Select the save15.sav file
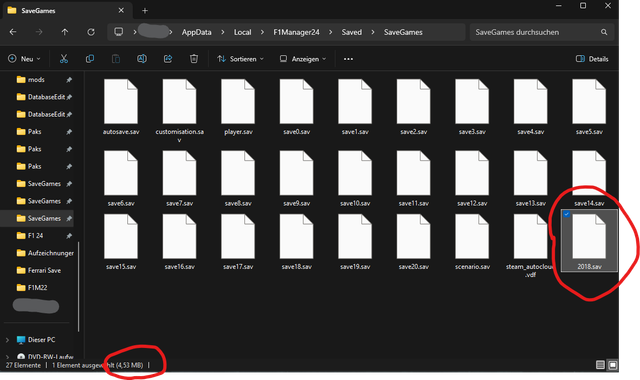The image size is (640, 380). pyautogui.click(x=121, y=242)
